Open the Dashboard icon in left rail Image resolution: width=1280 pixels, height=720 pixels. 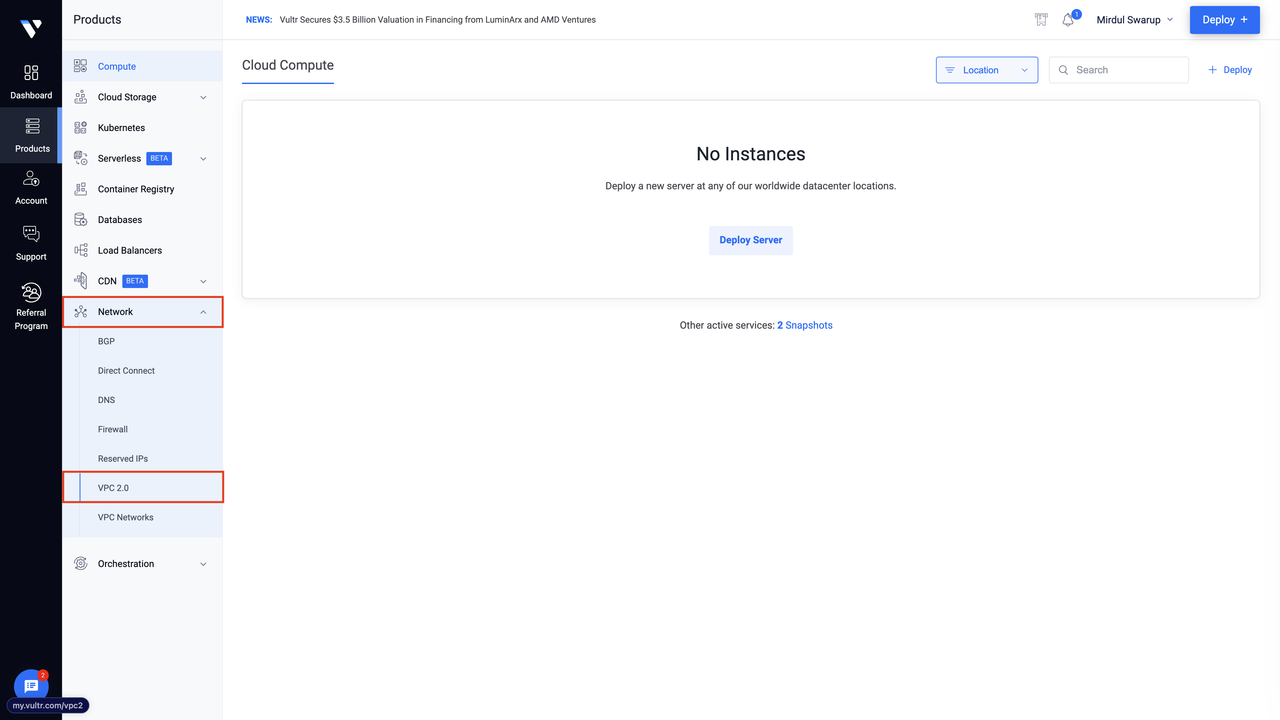[31, 73]
